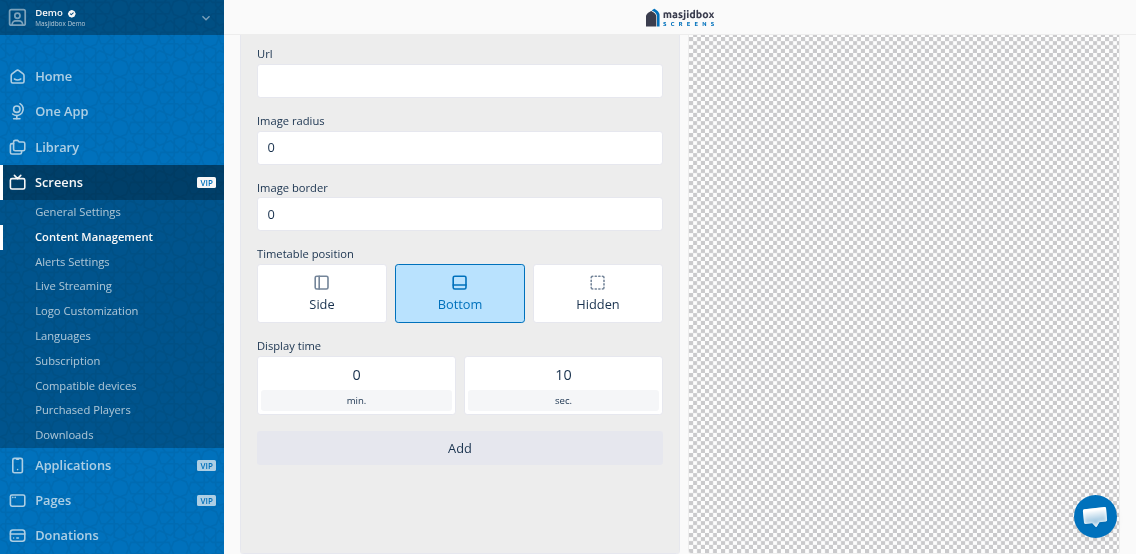1136x554 pixels.
Task: Focus the display time minutes field
Action: click(x=356, y=375)
